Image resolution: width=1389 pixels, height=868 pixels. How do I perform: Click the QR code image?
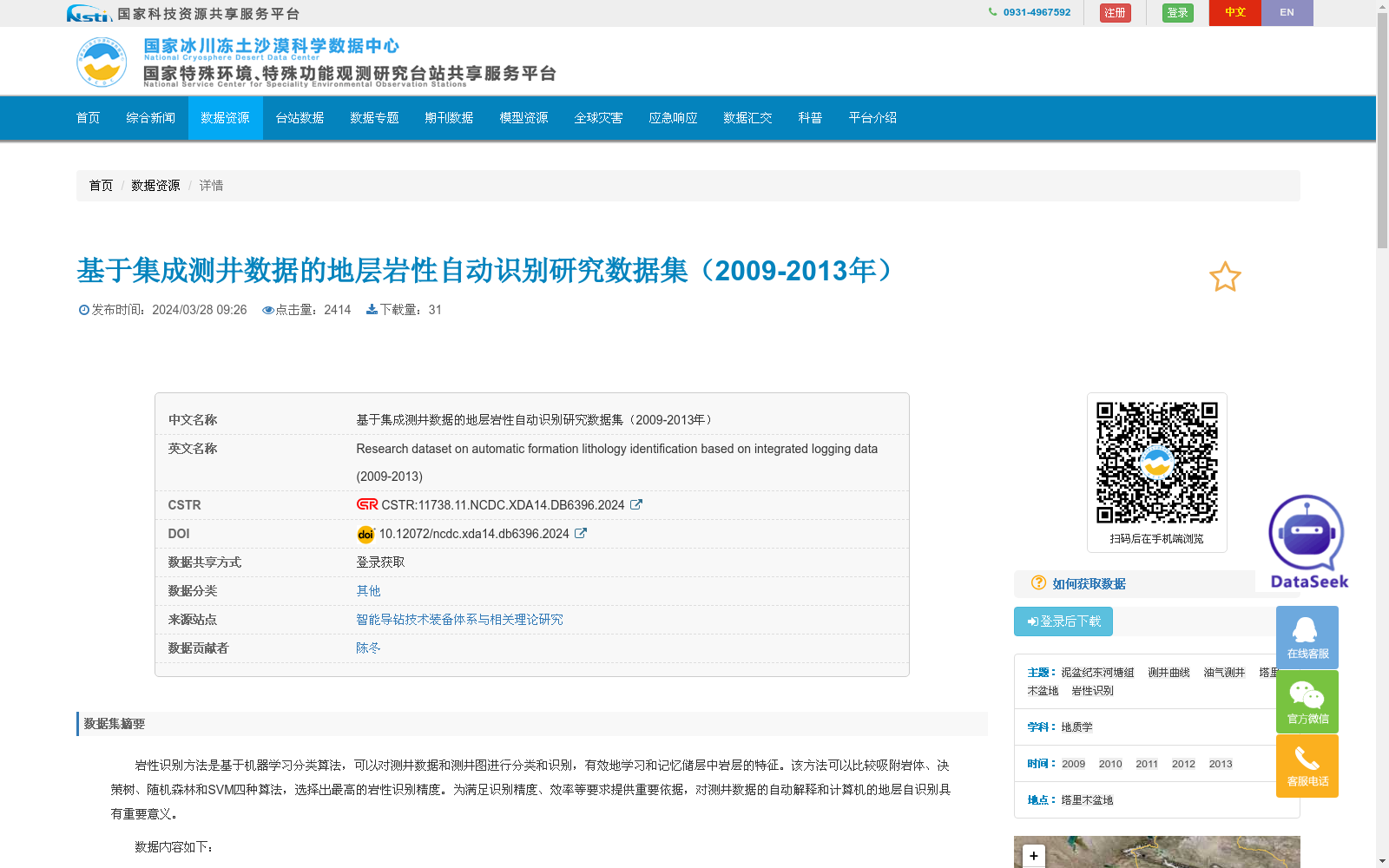pos(1157,463)
